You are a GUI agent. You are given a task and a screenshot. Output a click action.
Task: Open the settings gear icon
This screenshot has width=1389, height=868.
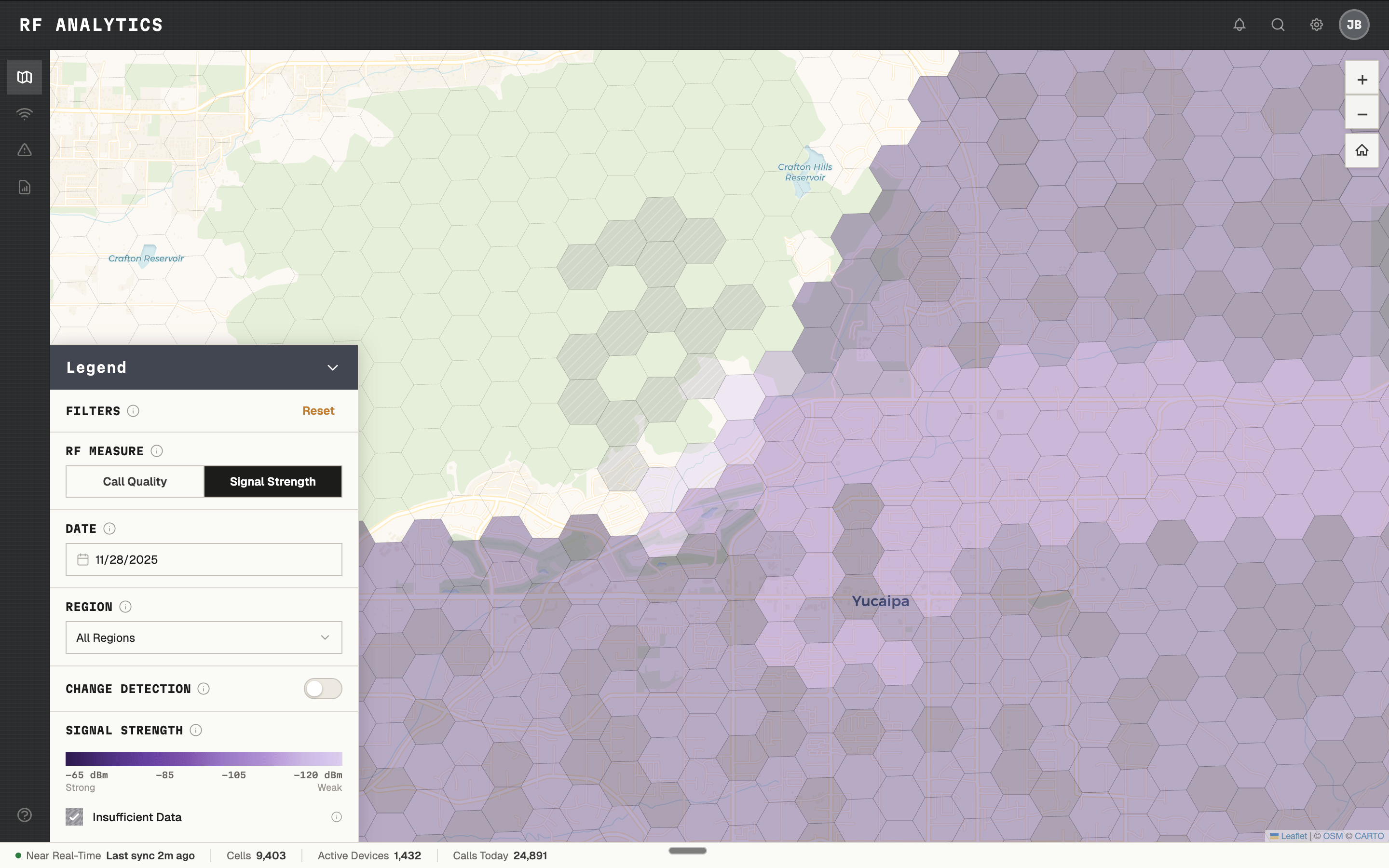pos(1316,25)
